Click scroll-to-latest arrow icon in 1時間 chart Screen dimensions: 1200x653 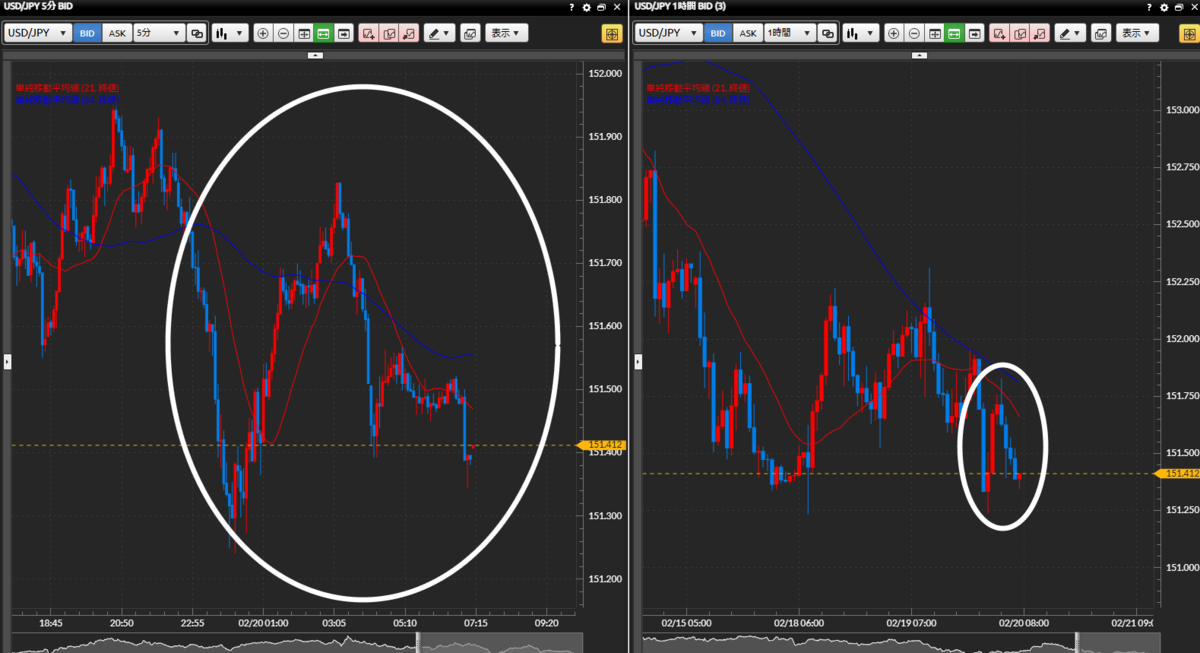(973, 33)
